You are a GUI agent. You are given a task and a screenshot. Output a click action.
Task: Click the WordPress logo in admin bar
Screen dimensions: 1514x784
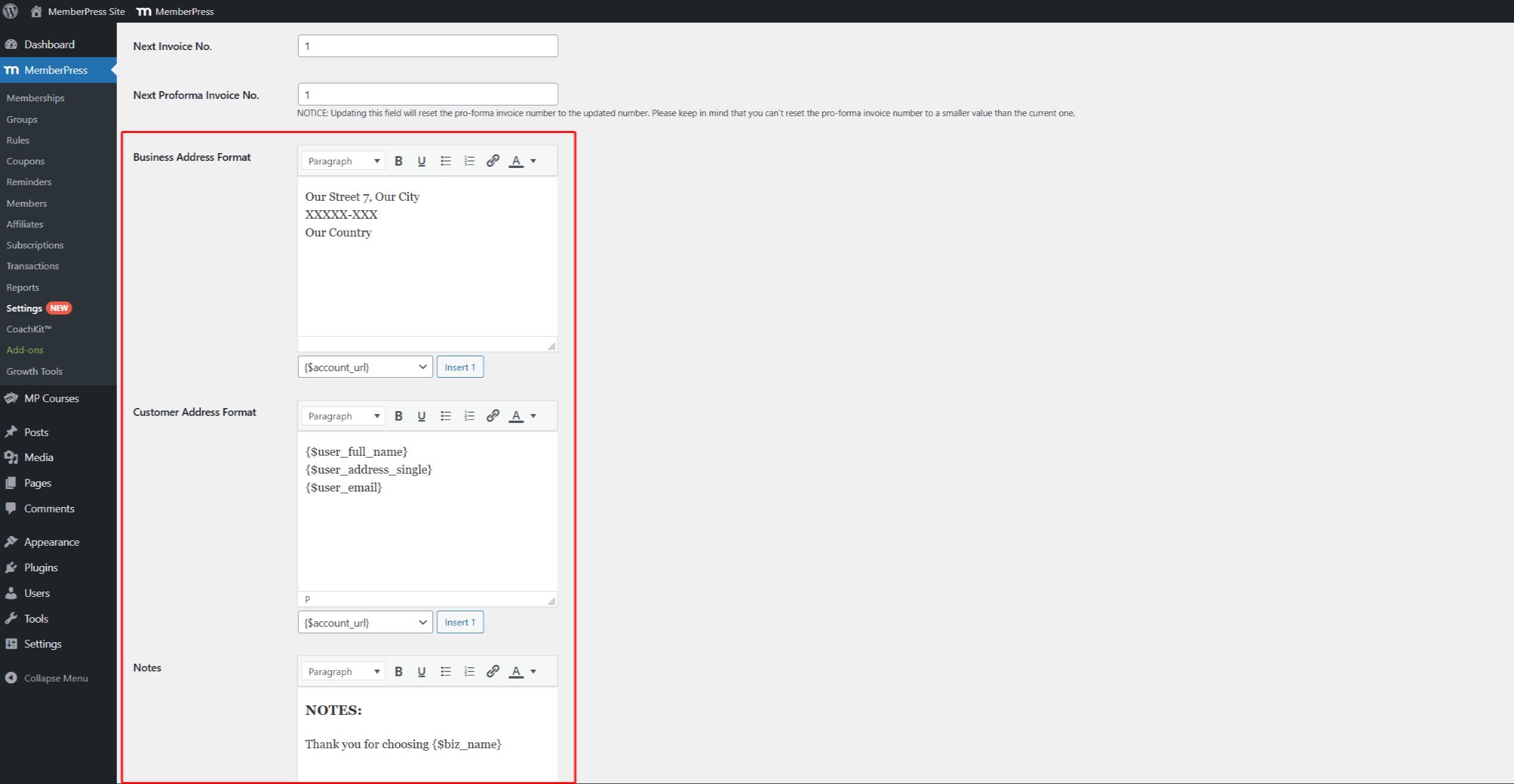click(x=11, y=11)
